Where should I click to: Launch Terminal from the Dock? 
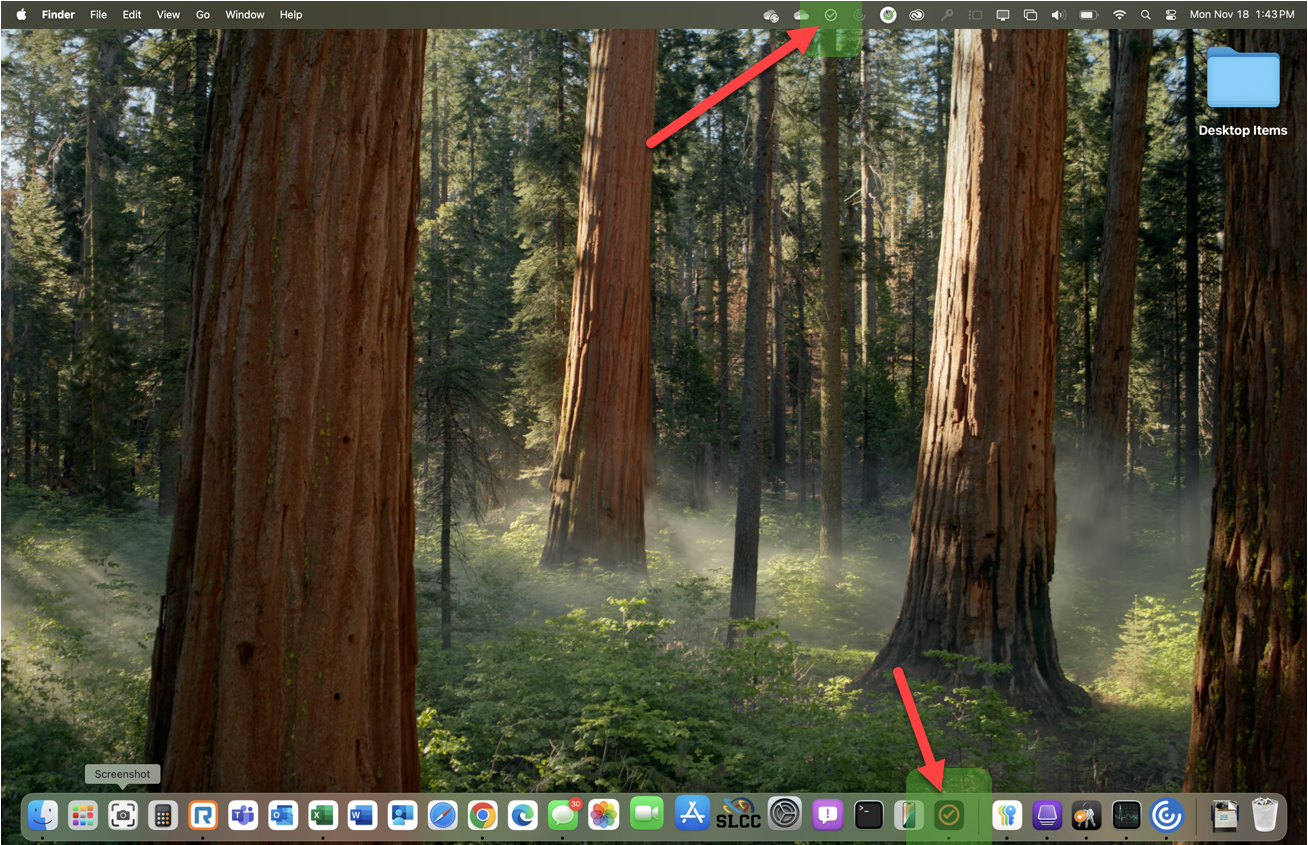tap(869, 815)
